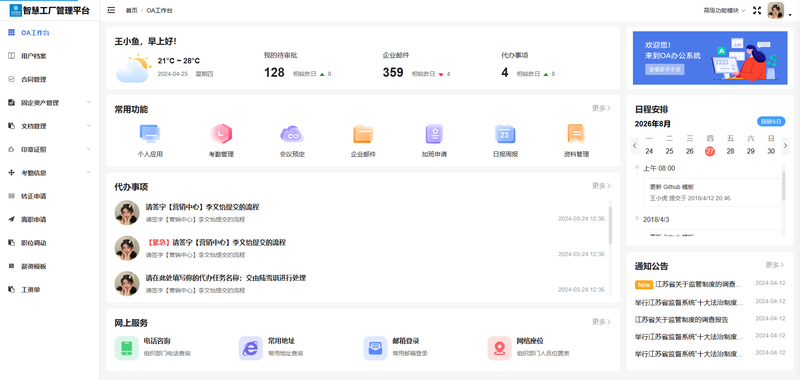This screenshot has height=380, width=800.
Task: Open the 企业邮件 folder icon
Action: [x=363, y=134]
